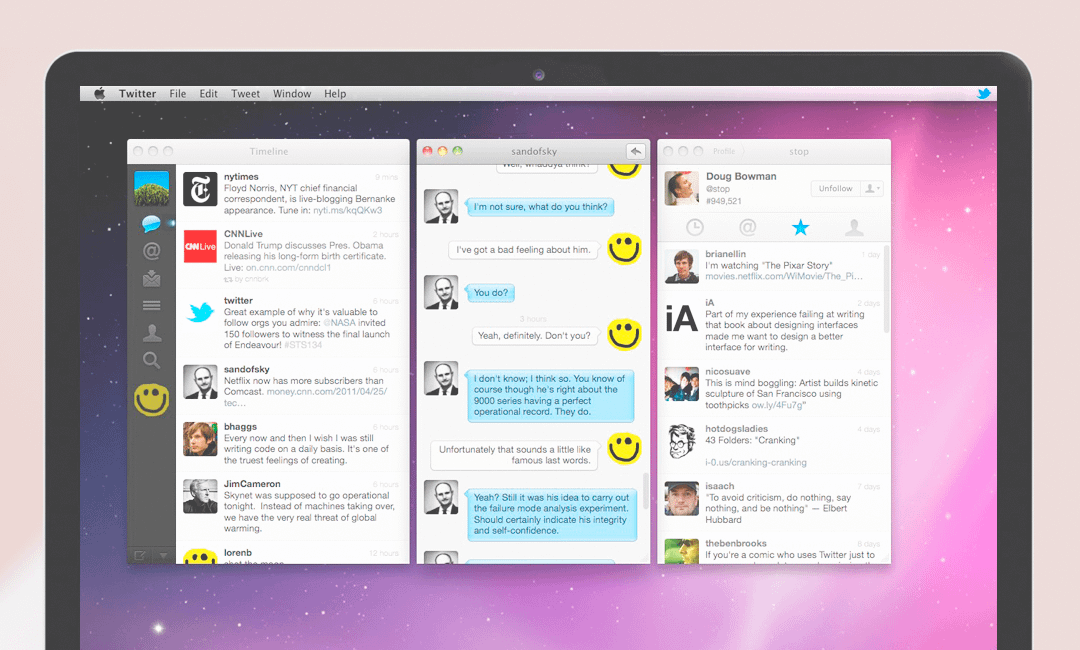Image resolution: width=1080 pixels, height=650 pixels.
Task: Click the nytimes avatar in Timeline
Action: (200, 189)
